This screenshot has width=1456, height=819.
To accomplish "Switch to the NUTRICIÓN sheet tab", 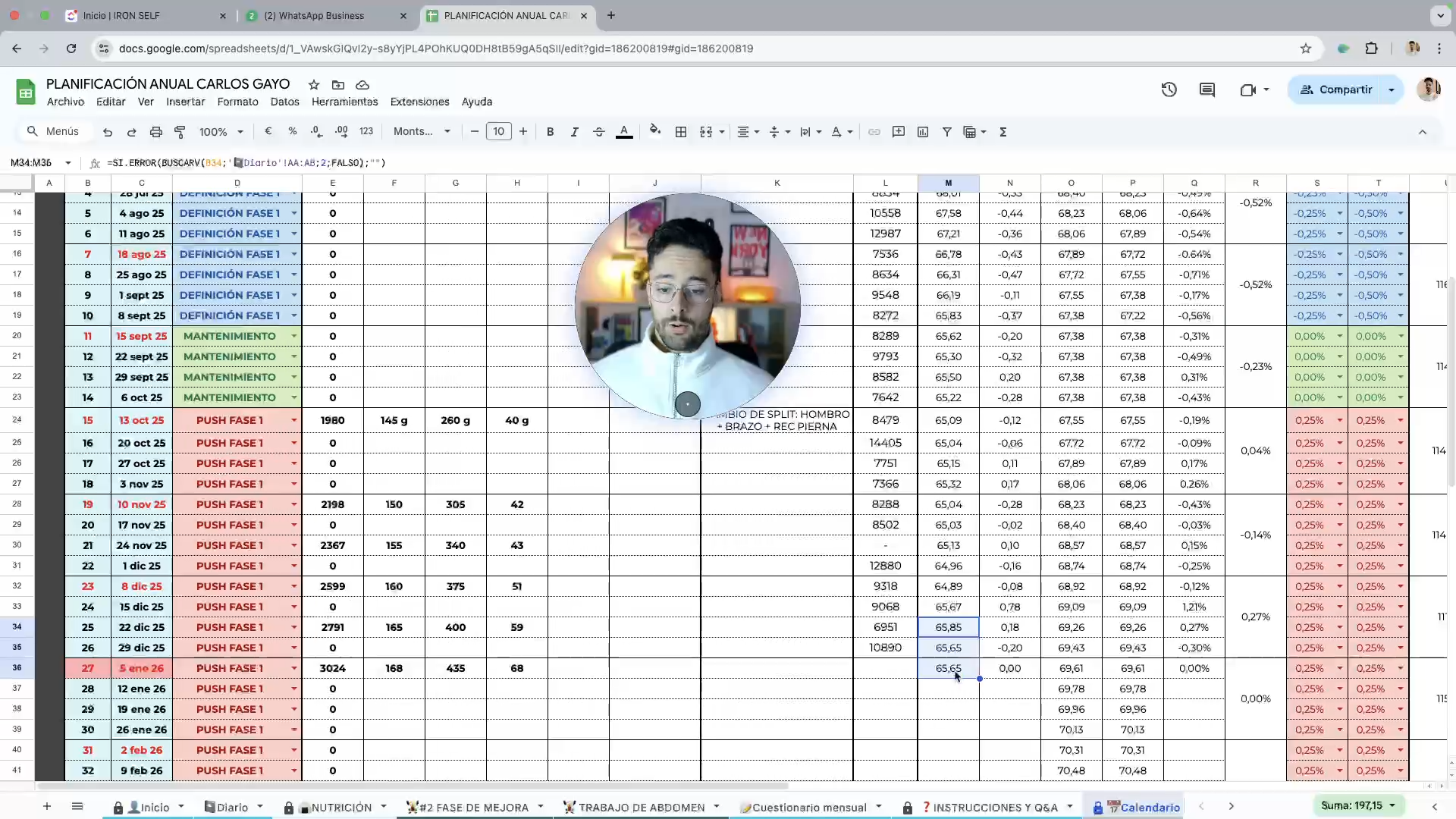I will tap(341, 807).
